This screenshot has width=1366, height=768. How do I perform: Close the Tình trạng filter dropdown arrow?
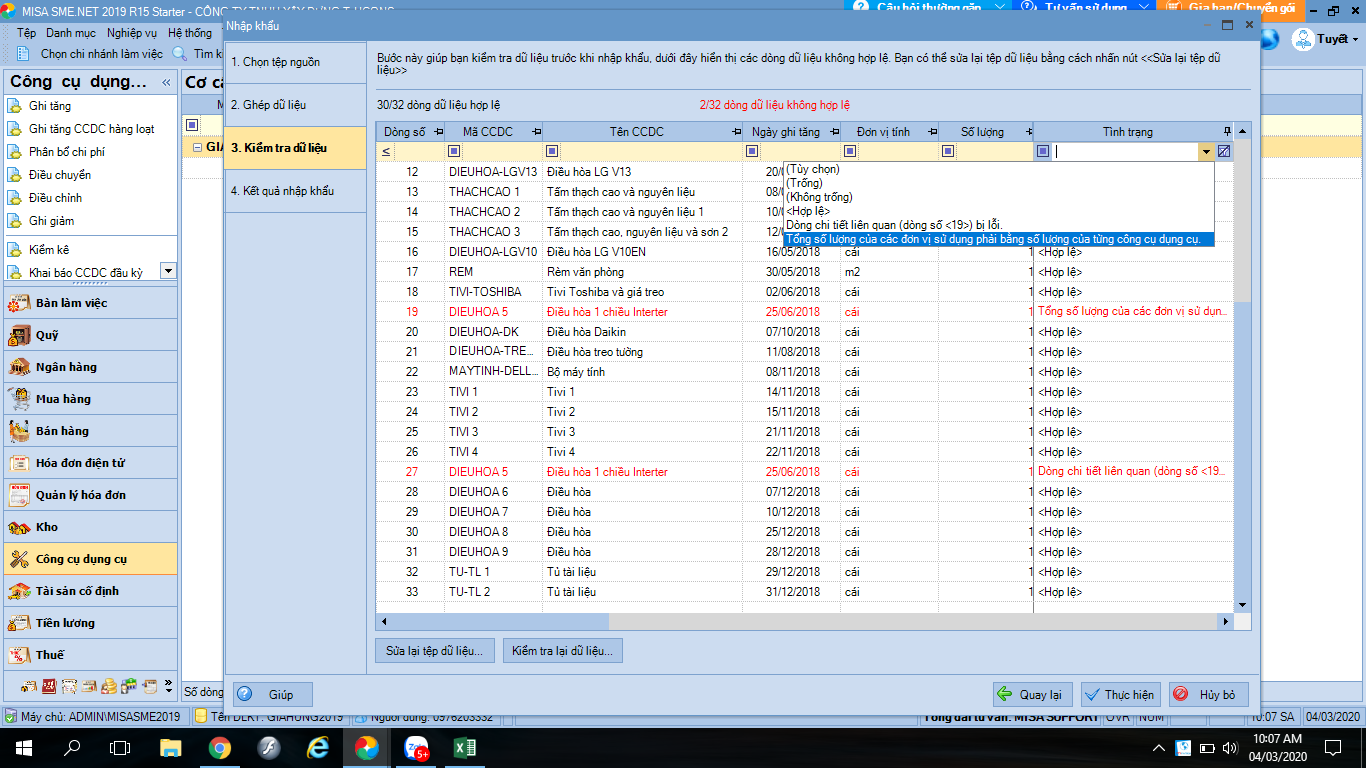click(x=1206, y=152)
